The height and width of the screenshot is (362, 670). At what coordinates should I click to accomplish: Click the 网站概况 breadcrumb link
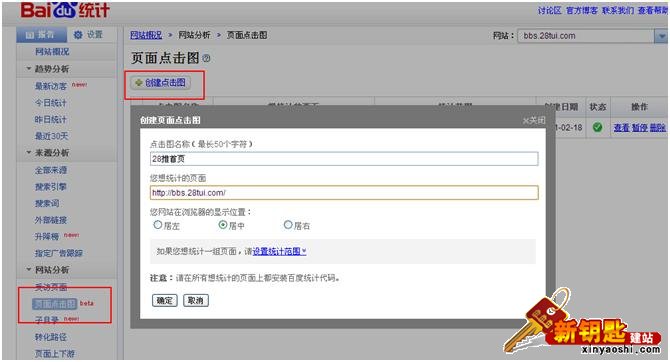click(146, 35)
